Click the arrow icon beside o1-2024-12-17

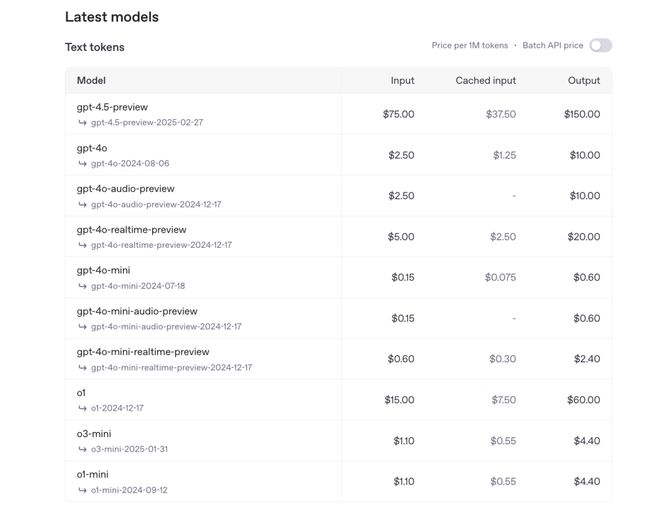coord(82,409)
